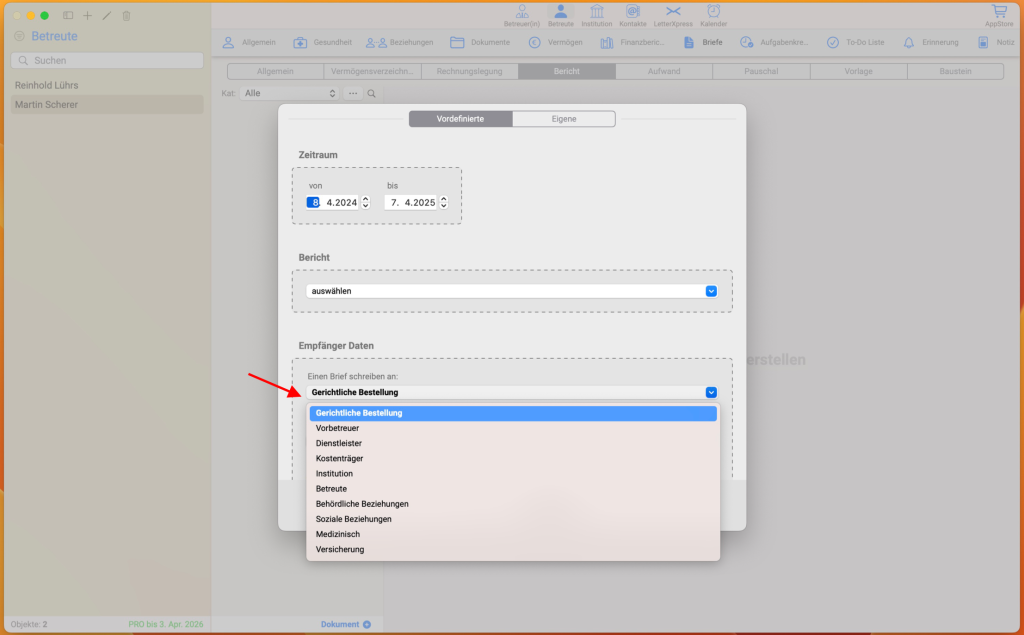The image size is (1024, 635).
Task: Open the Kalender icon in top toolbar
Action: click(713, 15)
